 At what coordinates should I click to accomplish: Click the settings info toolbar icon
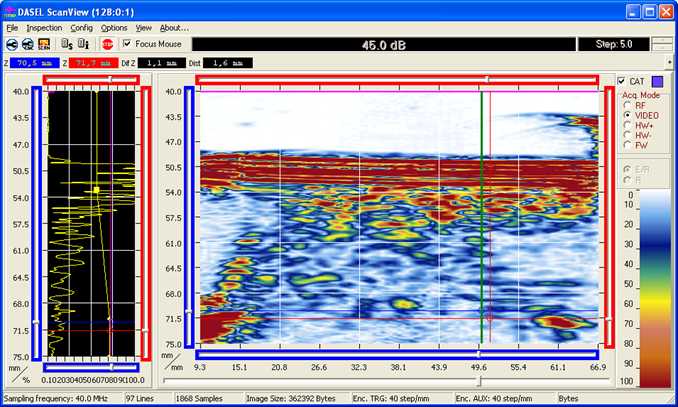(83, 44)
